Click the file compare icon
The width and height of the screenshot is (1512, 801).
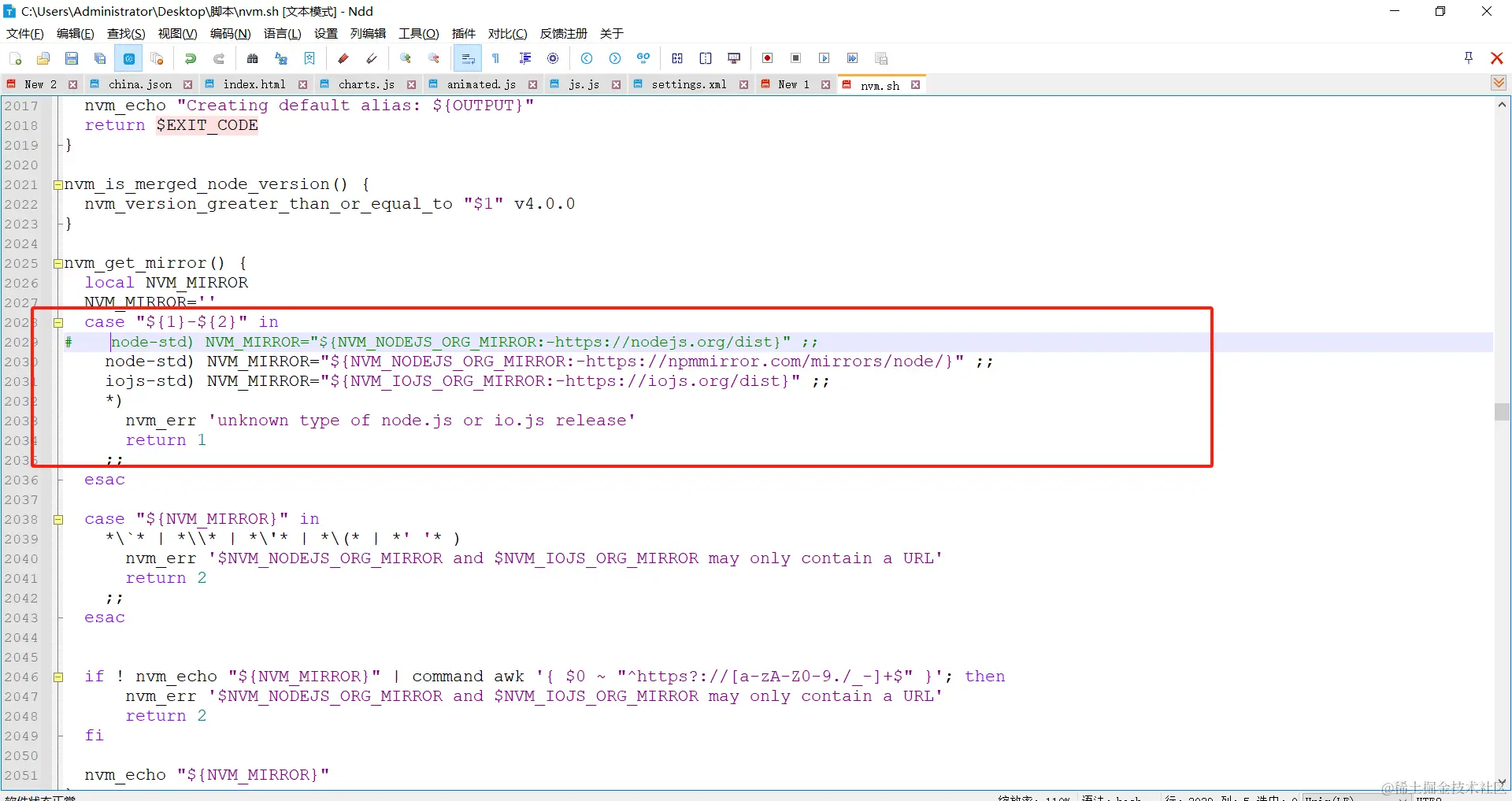pos(677,58)
